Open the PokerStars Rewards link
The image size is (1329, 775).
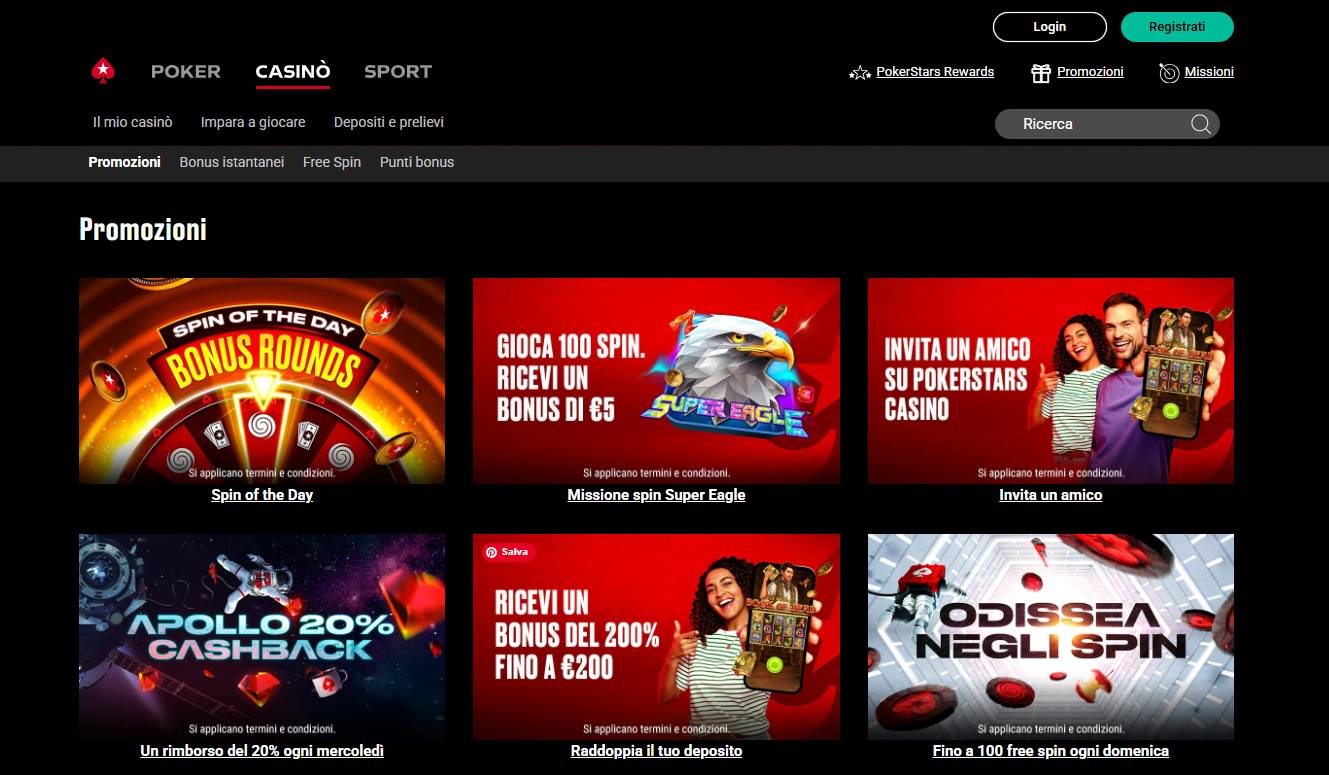pyautogui.click(x=935, y=72)
